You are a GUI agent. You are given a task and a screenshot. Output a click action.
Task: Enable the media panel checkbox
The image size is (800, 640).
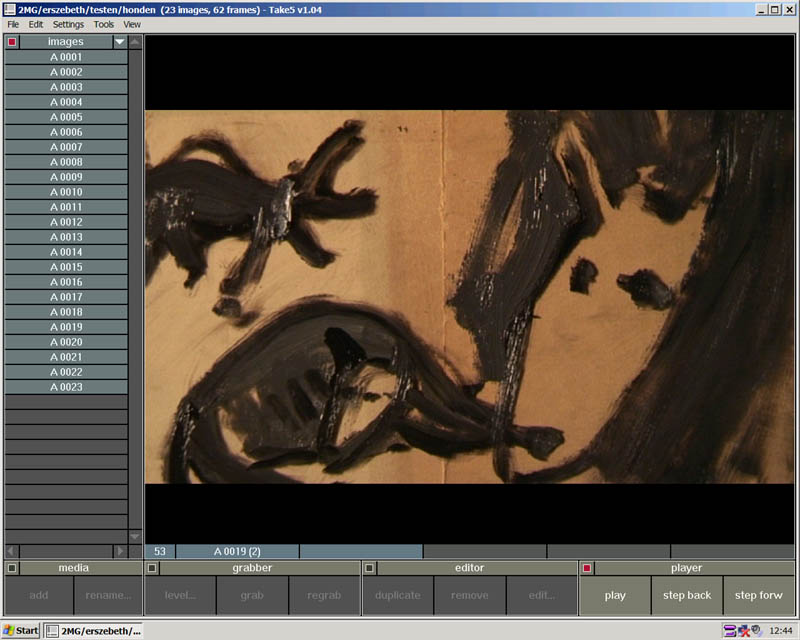tap(11, 568)
